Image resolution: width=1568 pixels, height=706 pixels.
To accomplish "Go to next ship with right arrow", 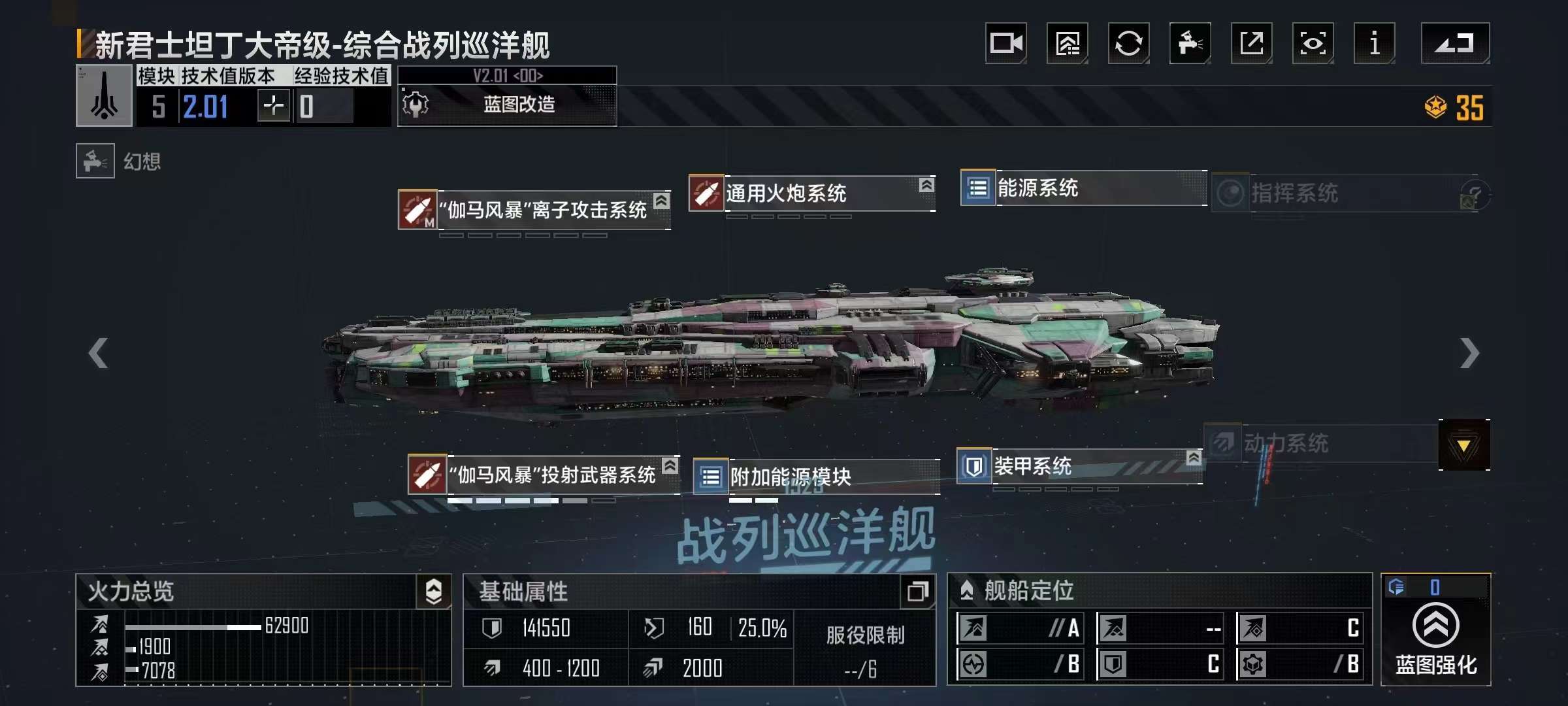I will point(1469,354).
